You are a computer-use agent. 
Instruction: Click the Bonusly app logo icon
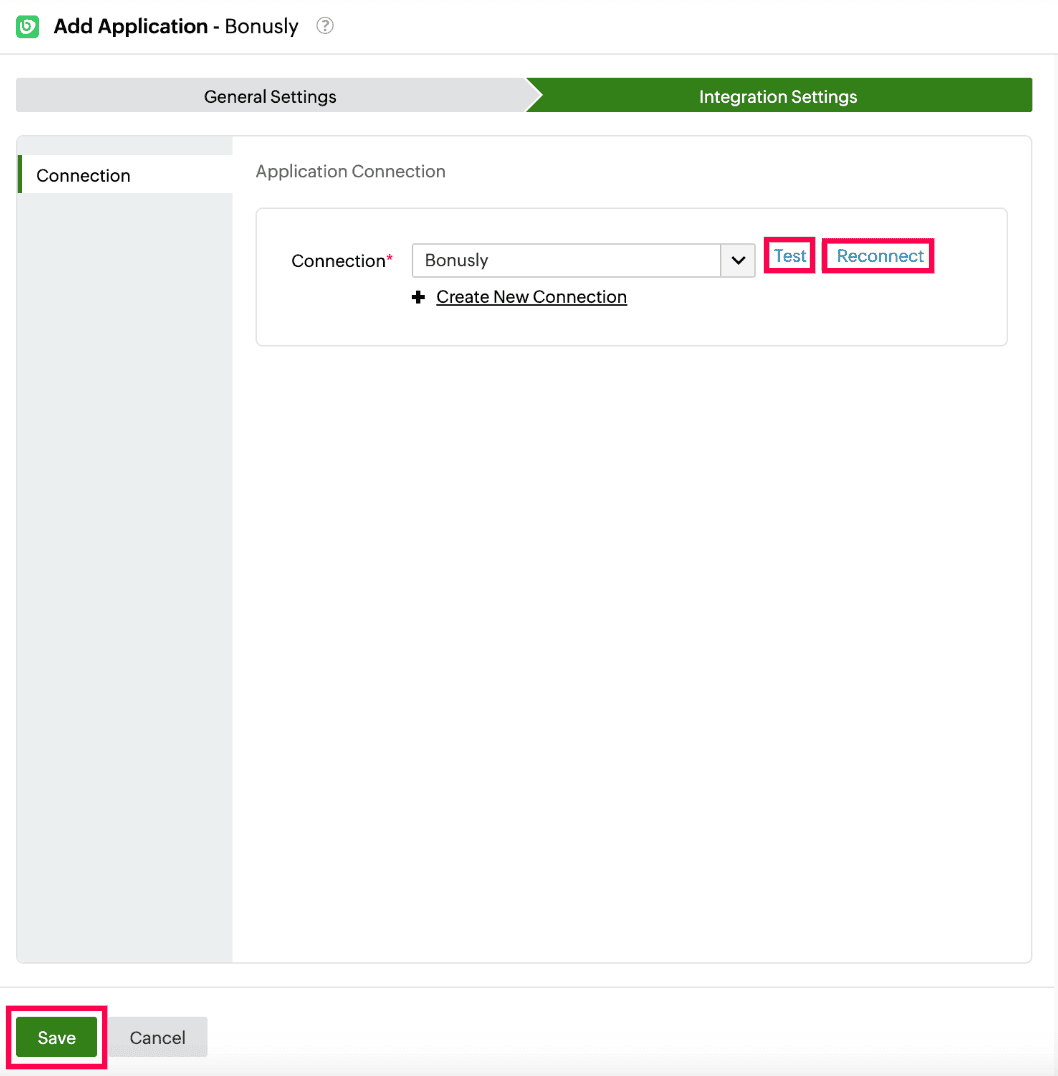coord(27,27)
